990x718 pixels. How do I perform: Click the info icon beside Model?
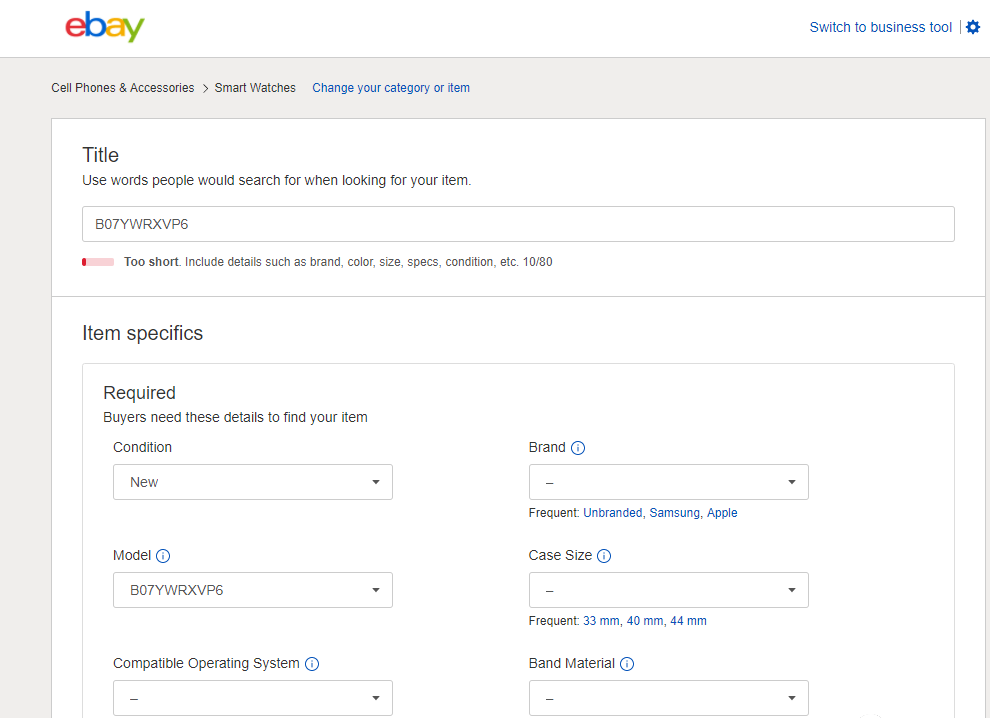pyautogui.click(x=163, y=556)
